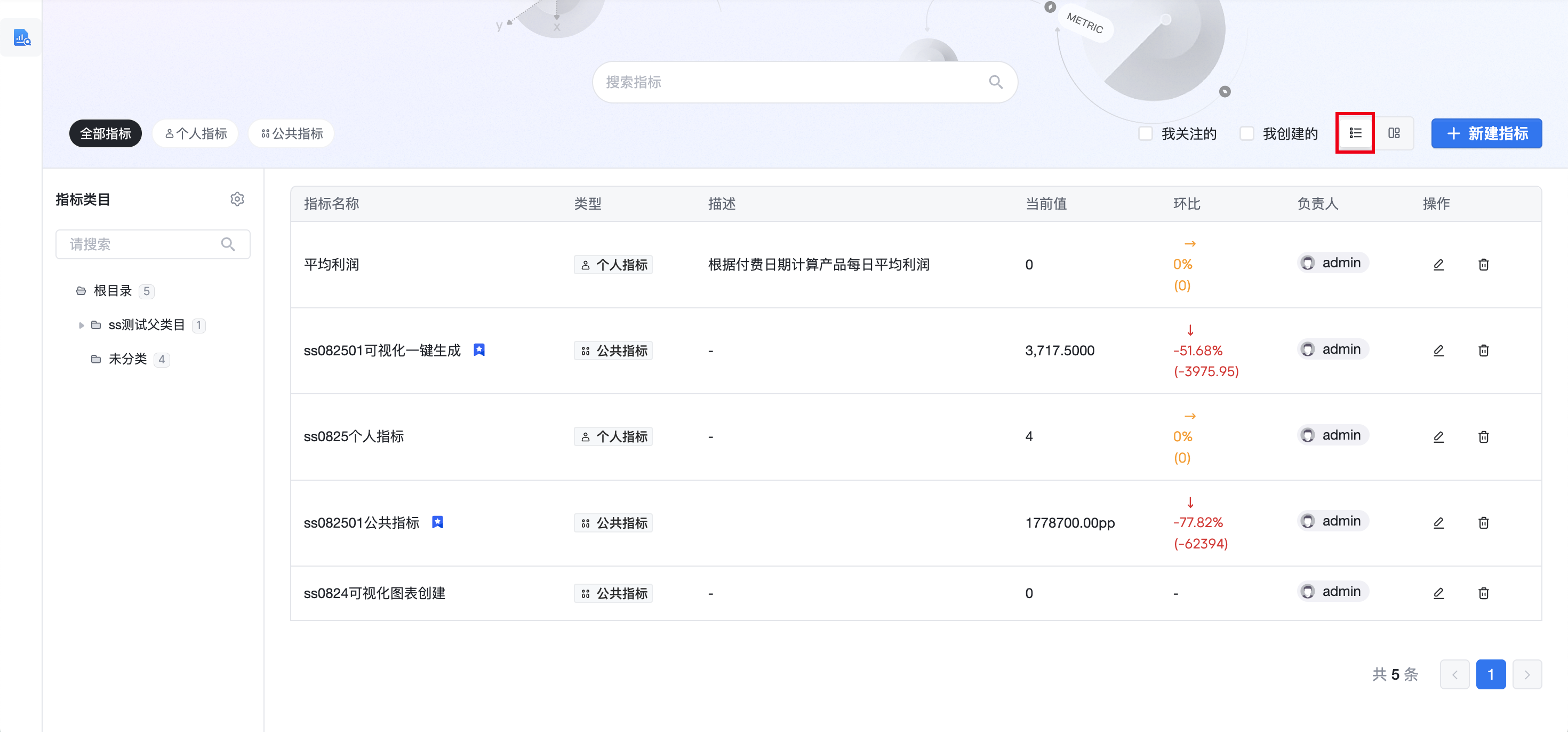Edit the ss082501公共指标 metric

1438,522
